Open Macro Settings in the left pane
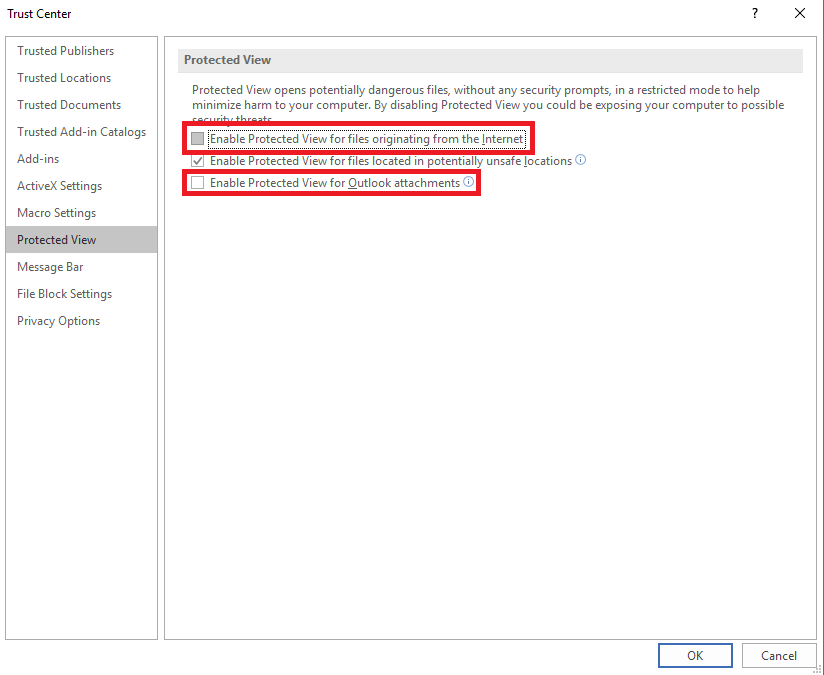 pos(56,213)
